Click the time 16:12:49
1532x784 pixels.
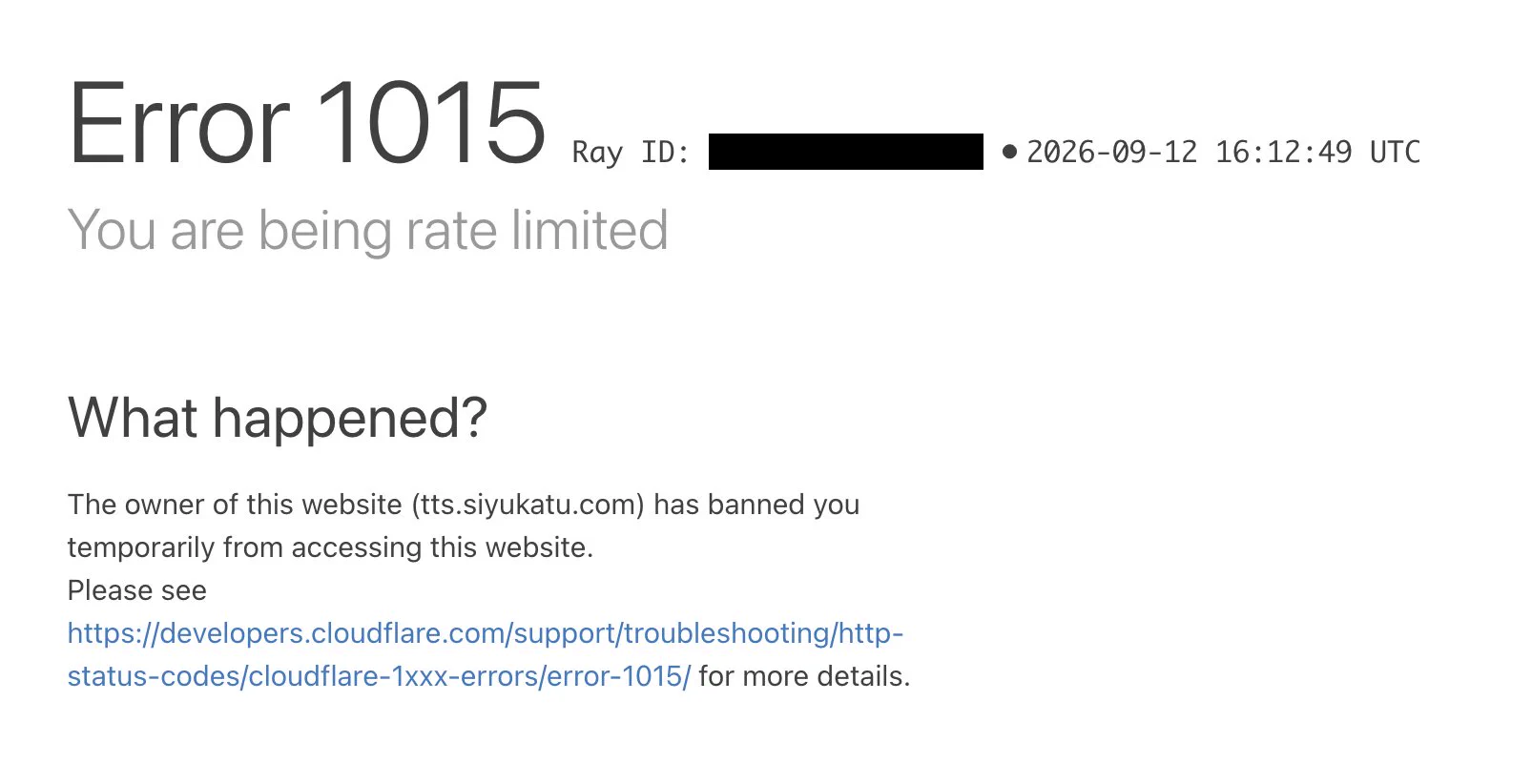(x=1283, y=152)
